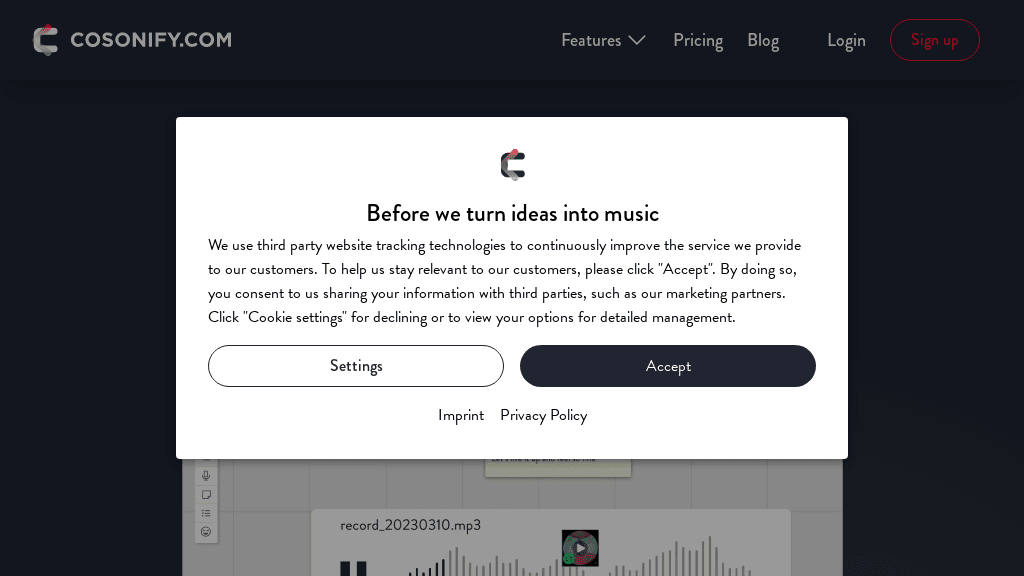
Task: Expand the Features dropdown menu
Action: click(603, 40)
